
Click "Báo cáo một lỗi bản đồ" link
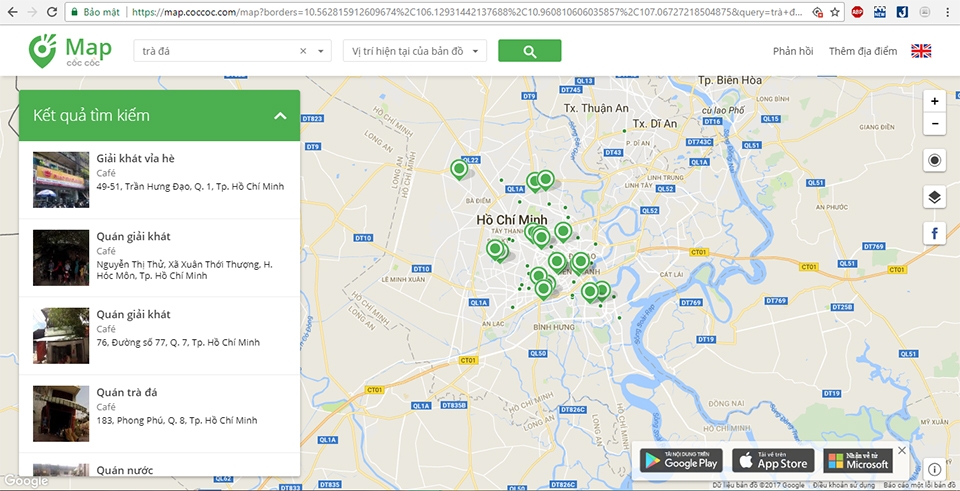pyautogui.click(x=921, y=485)
